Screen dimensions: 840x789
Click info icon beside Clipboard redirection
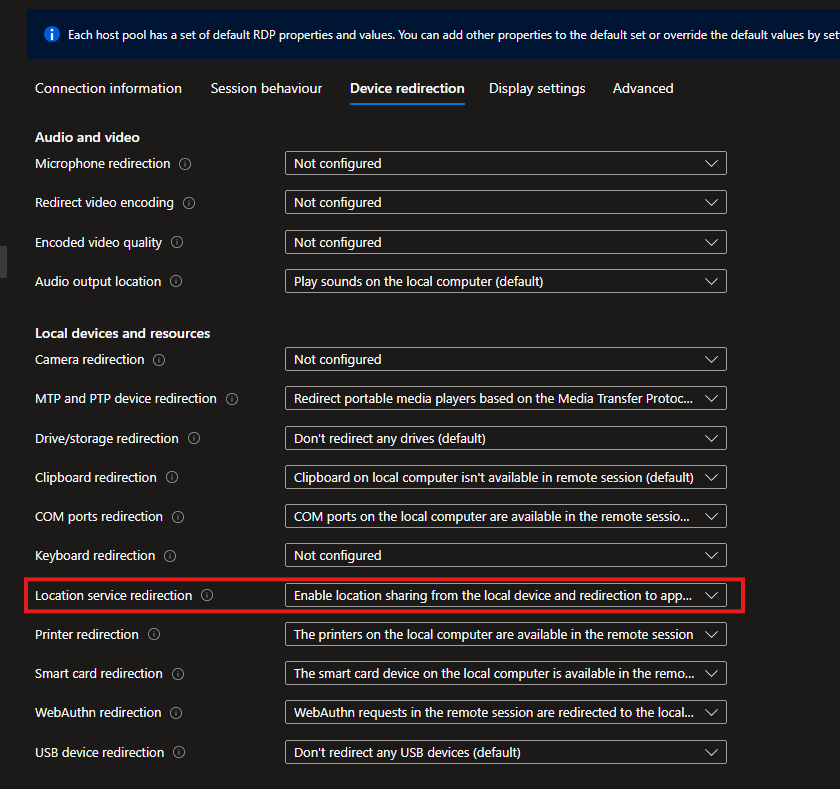(172, 478)
